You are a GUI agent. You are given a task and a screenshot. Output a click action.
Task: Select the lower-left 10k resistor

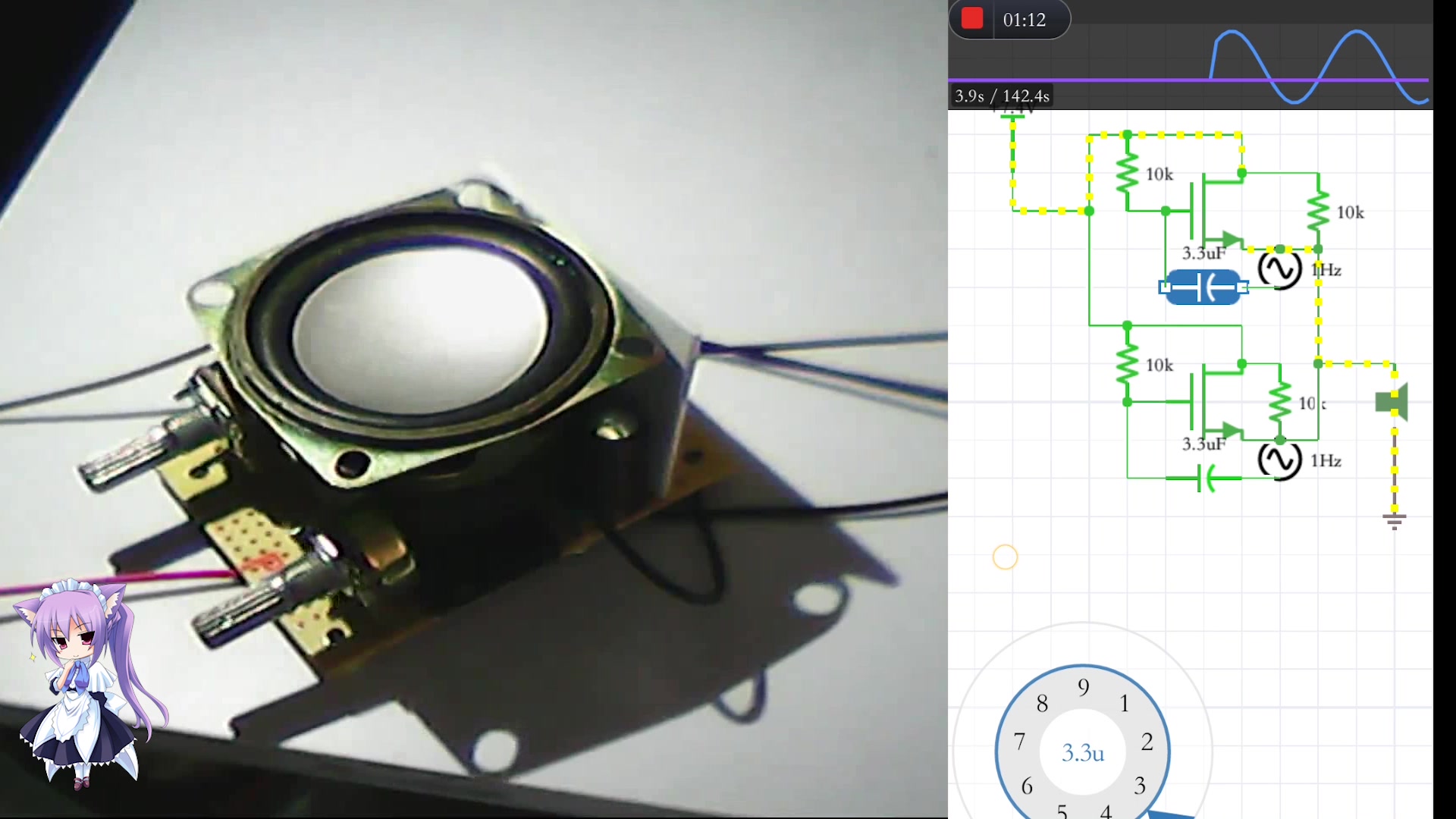tap(1128, 364)
